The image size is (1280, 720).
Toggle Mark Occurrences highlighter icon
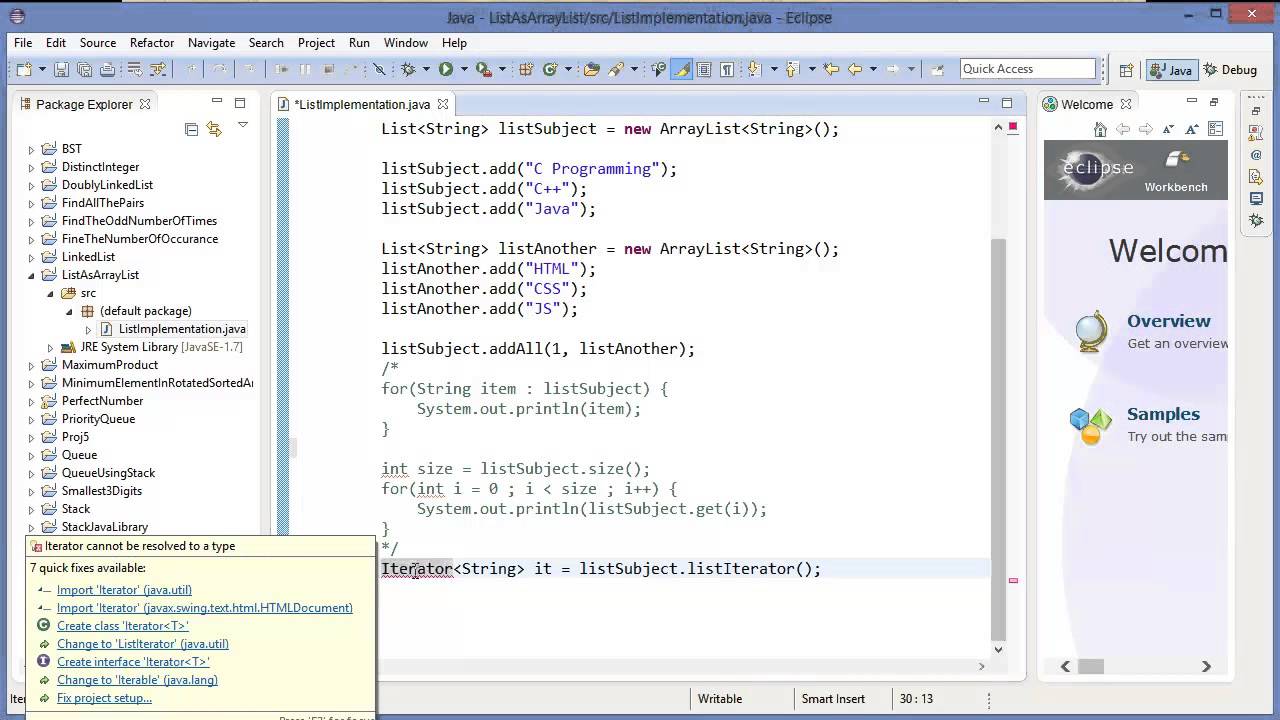click(x=682, y=69)
